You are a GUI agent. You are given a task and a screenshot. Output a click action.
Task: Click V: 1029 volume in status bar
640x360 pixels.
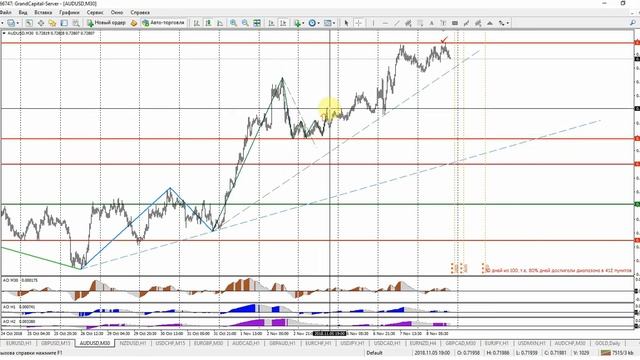[582, 353]
